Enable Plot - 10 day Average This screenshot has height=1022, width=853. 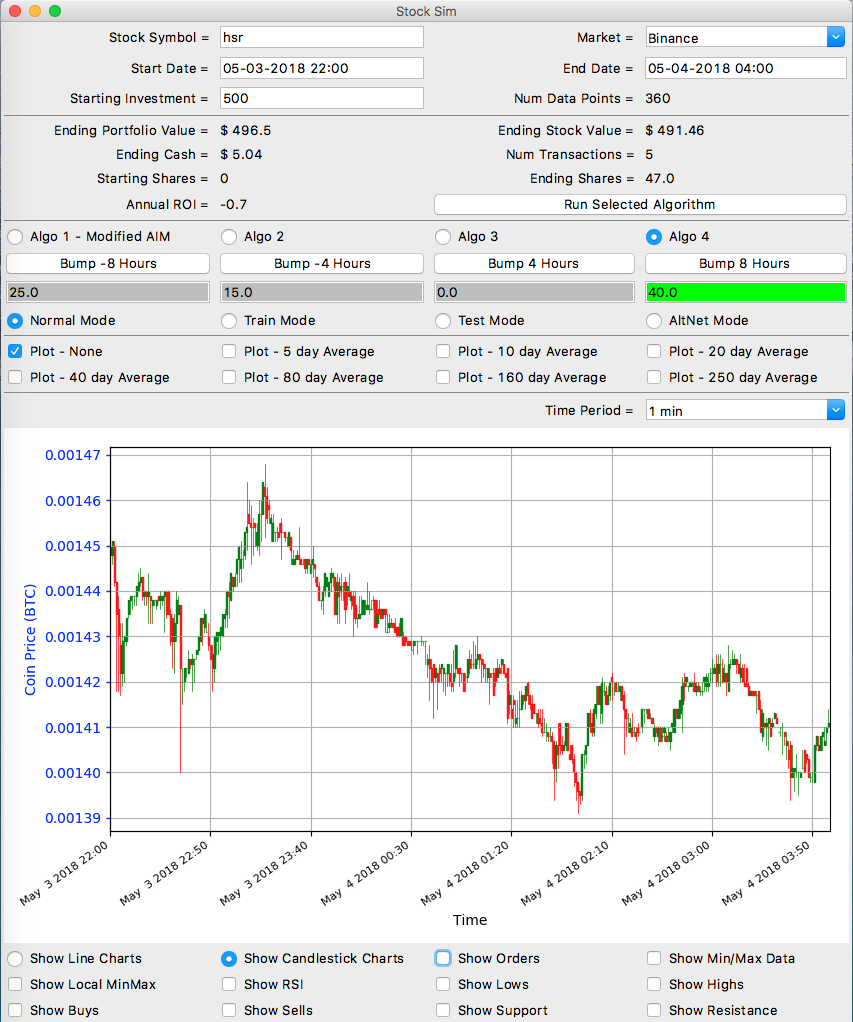tap(443, 351)
